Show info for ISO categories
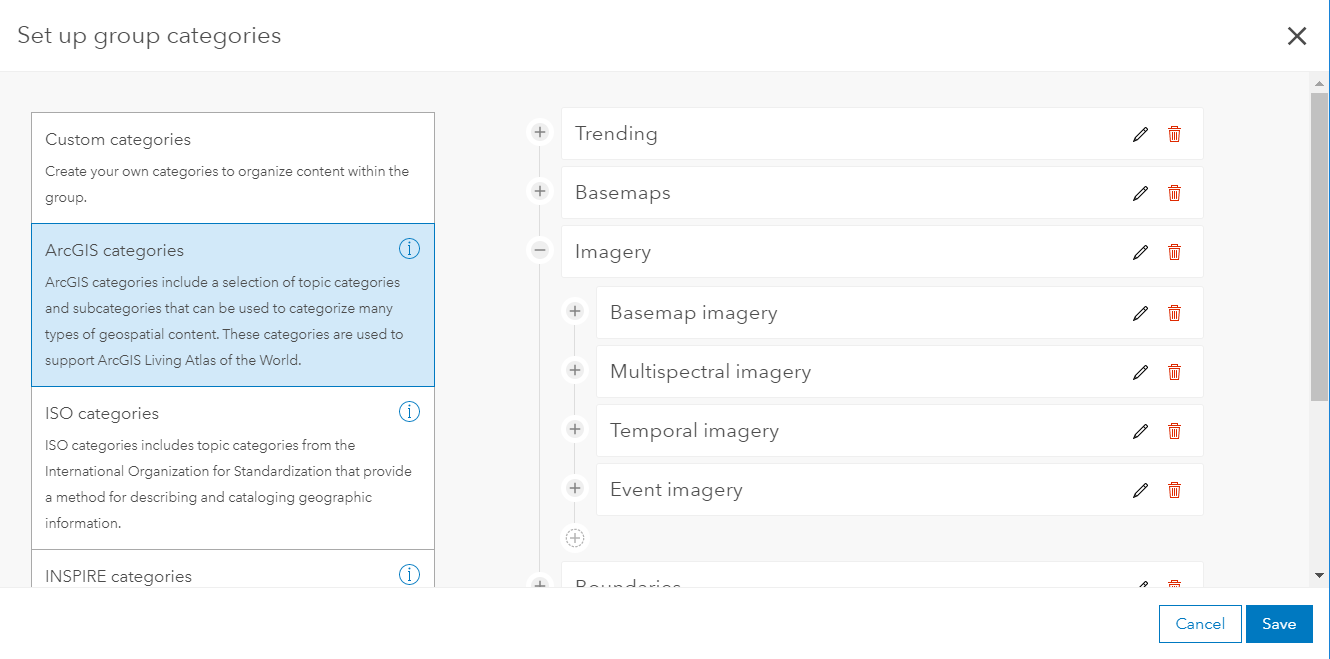Image resolution: width=1330 pixels, height=659 pixels. (409, 411)
